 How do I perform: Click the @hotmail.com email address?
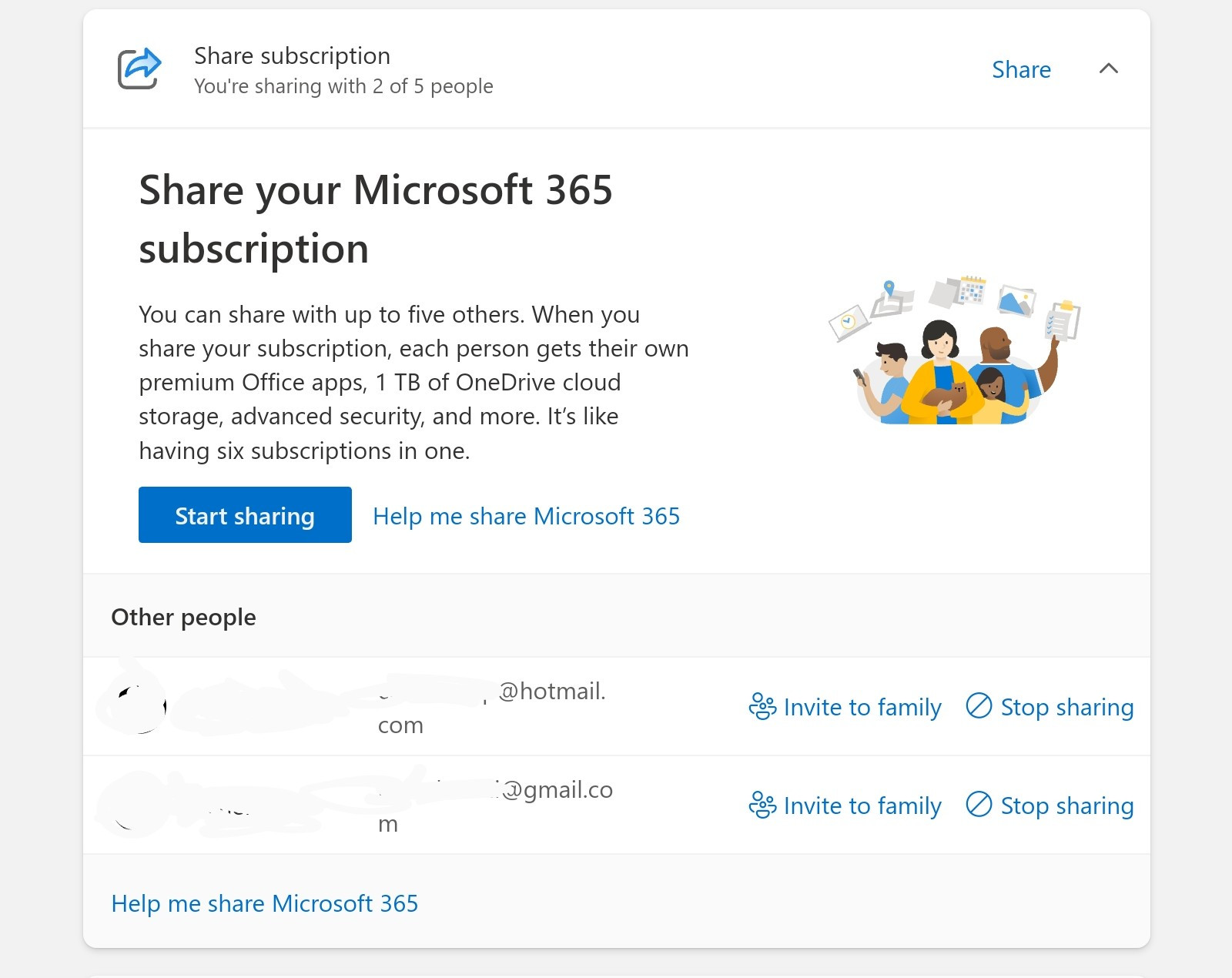pos(551,692)
